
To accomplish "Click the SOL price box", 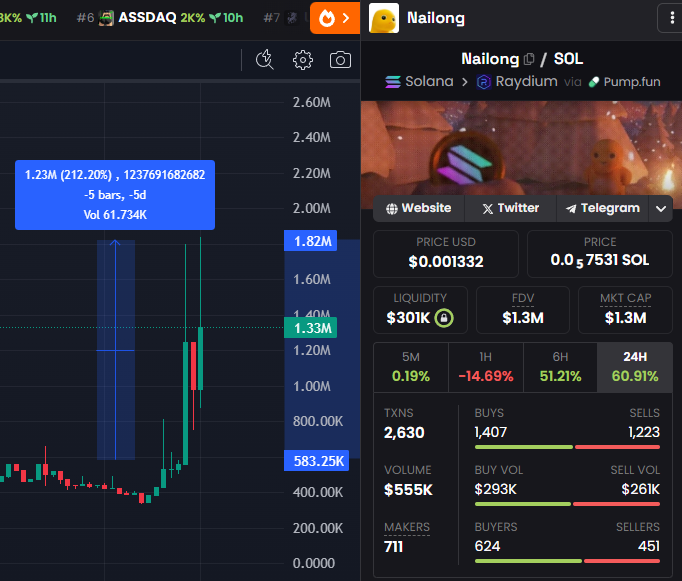I will 600,254.
